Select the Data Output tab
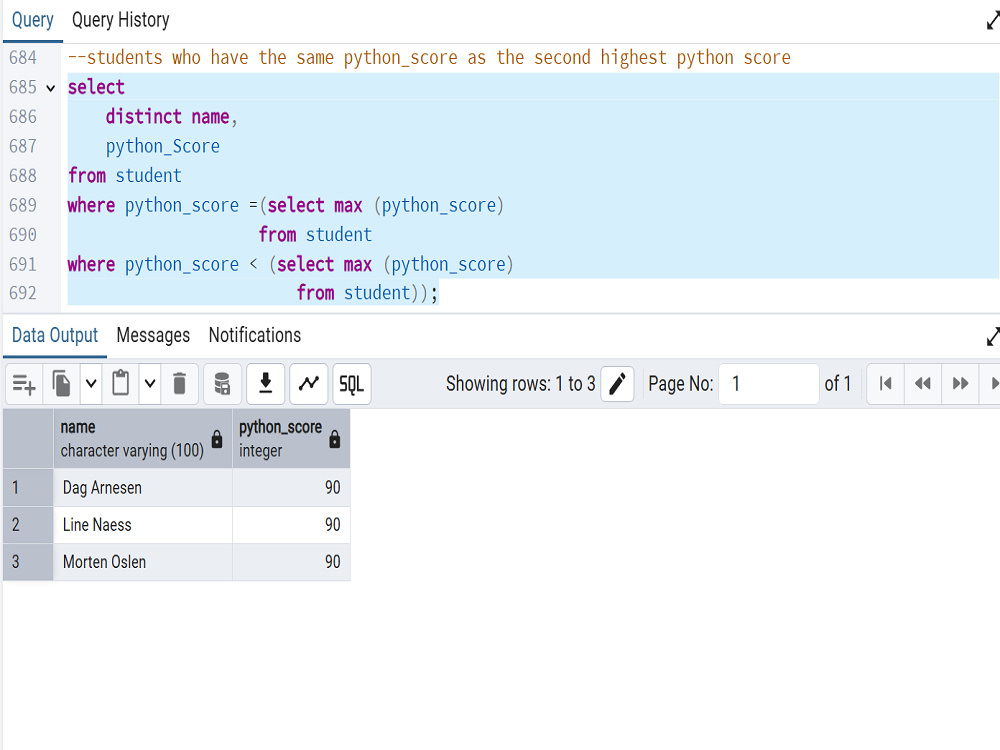The image size is (1000, 750). 55,335
